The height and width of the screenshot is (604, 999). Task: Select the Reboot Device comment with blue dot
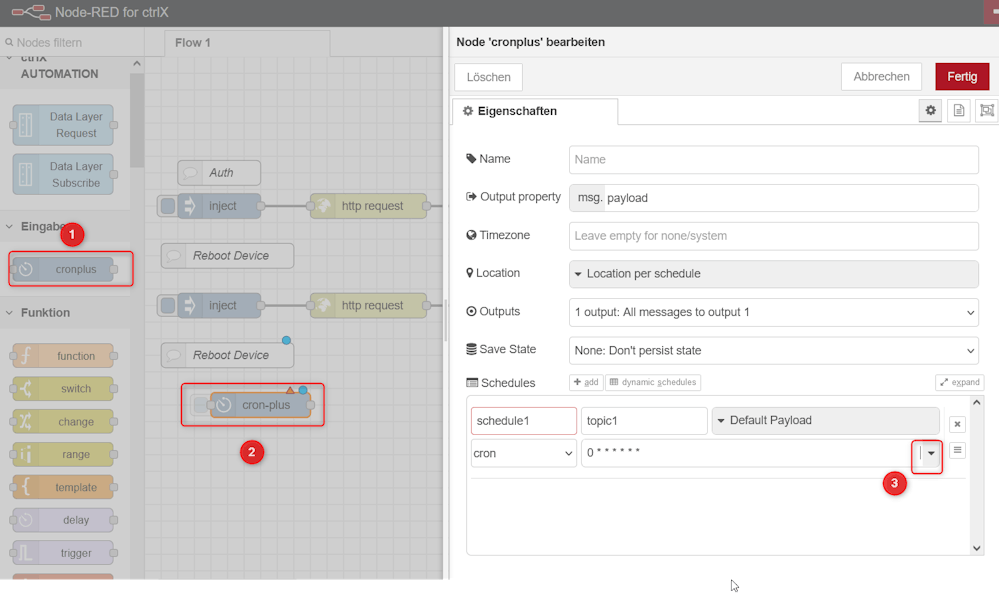227,355
